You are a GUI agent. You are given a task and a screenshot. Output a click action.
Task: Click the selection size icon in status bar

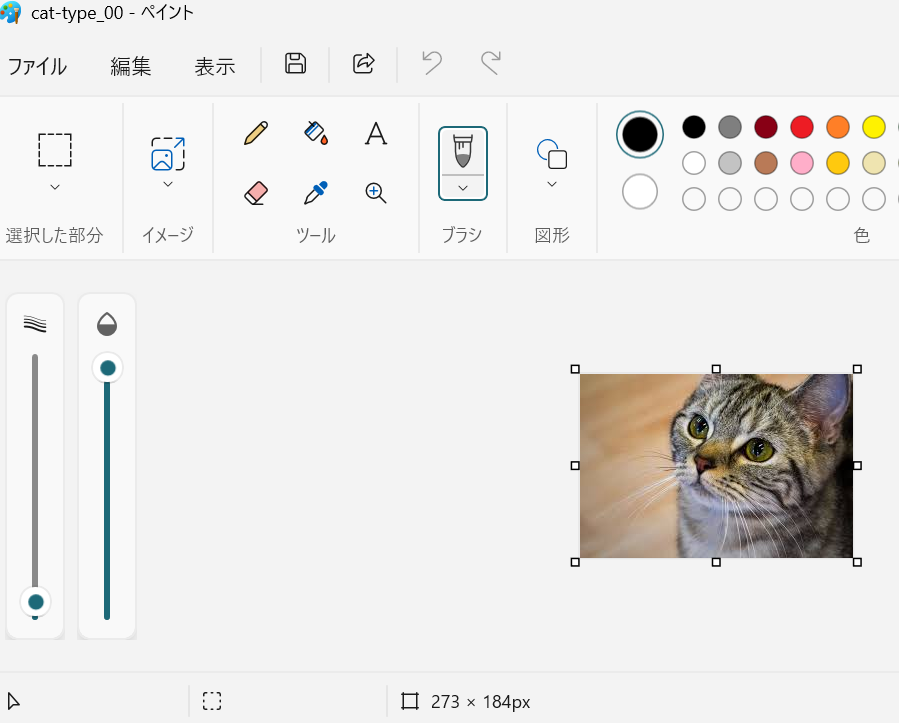point(212,701)
